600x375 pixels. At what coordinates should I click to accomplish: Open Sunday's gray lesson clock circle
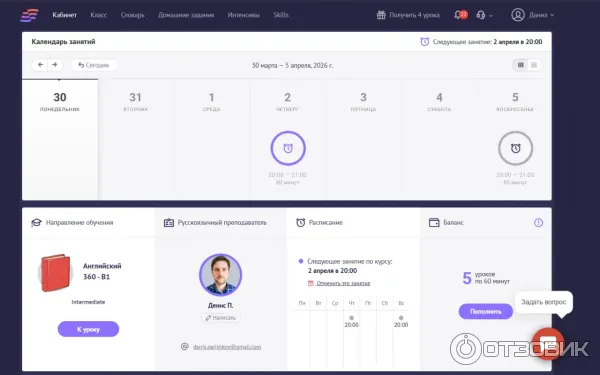515,148
